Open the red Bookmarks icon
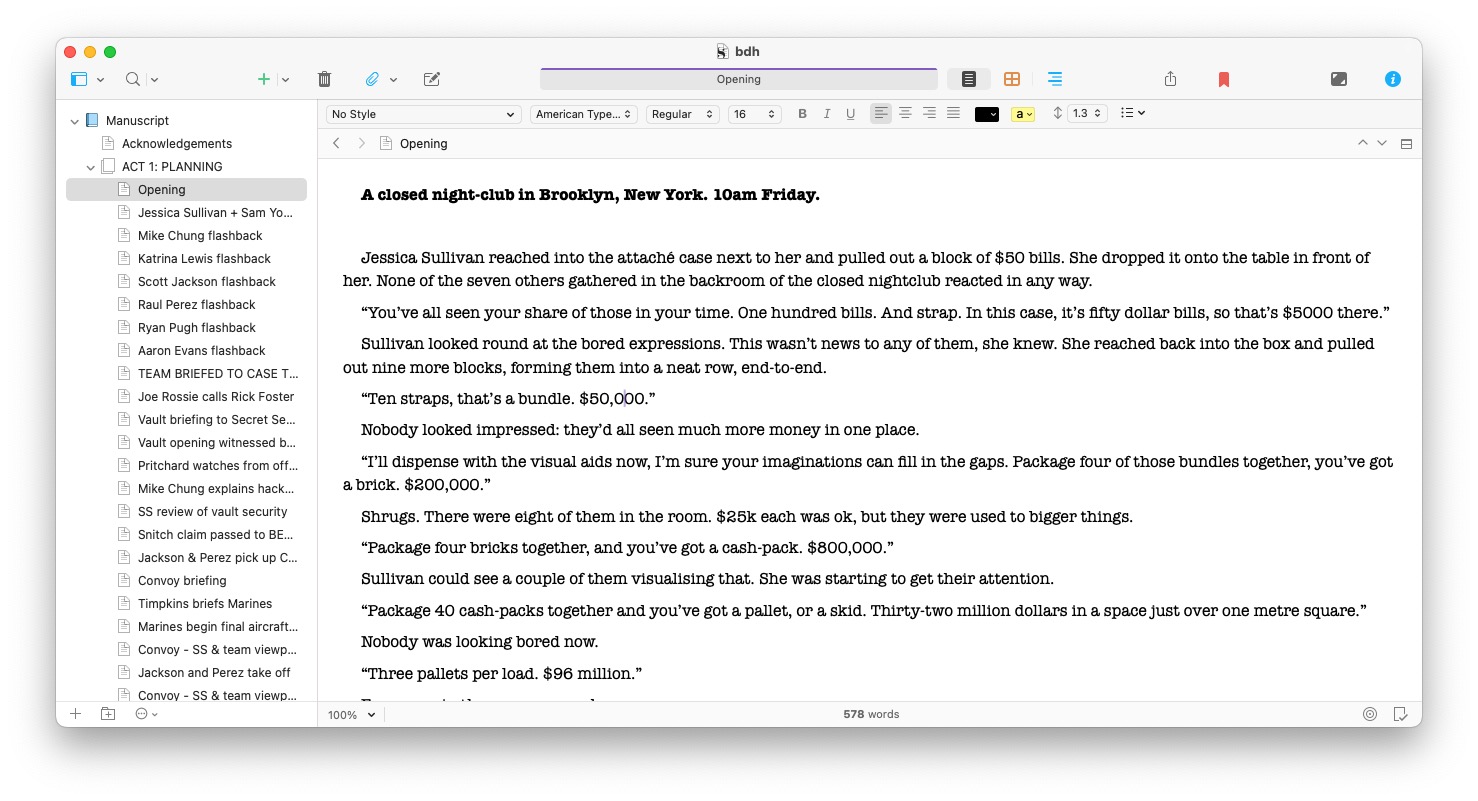This screenshot has height=801, width=1478. click(x=1224, y=79)
